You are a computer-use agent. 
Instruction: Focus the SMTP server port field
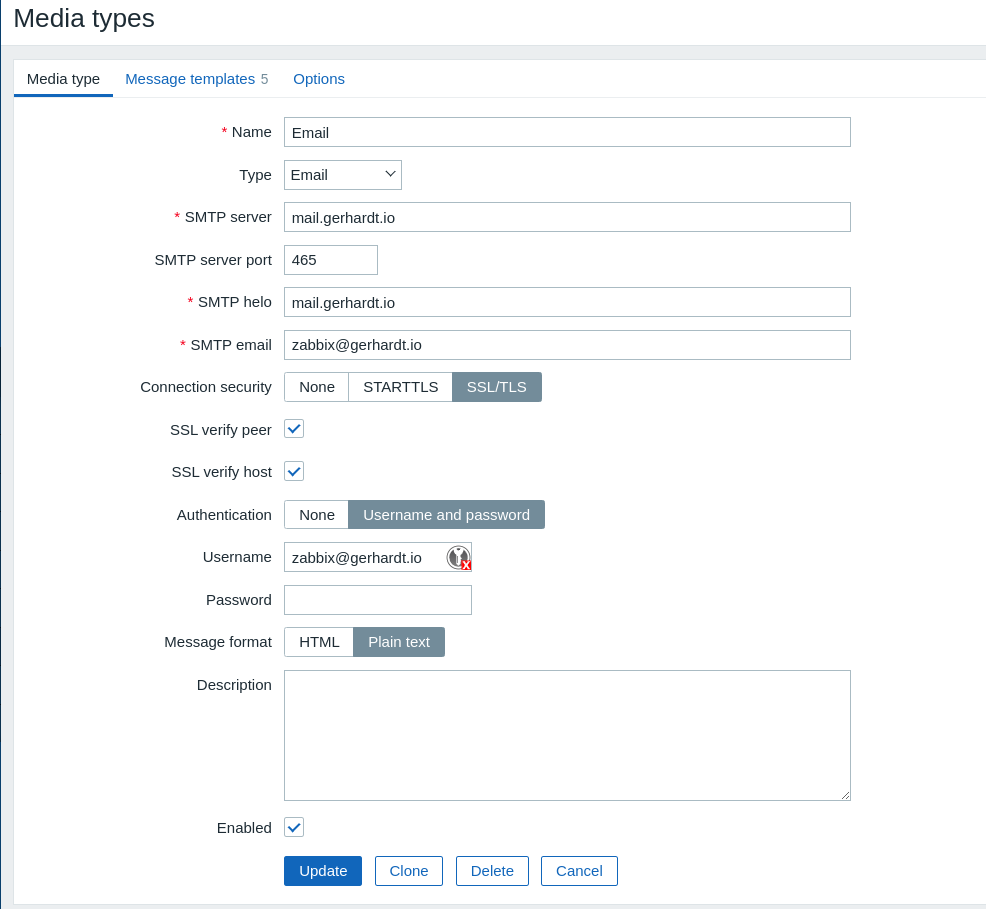click(330, 260)
